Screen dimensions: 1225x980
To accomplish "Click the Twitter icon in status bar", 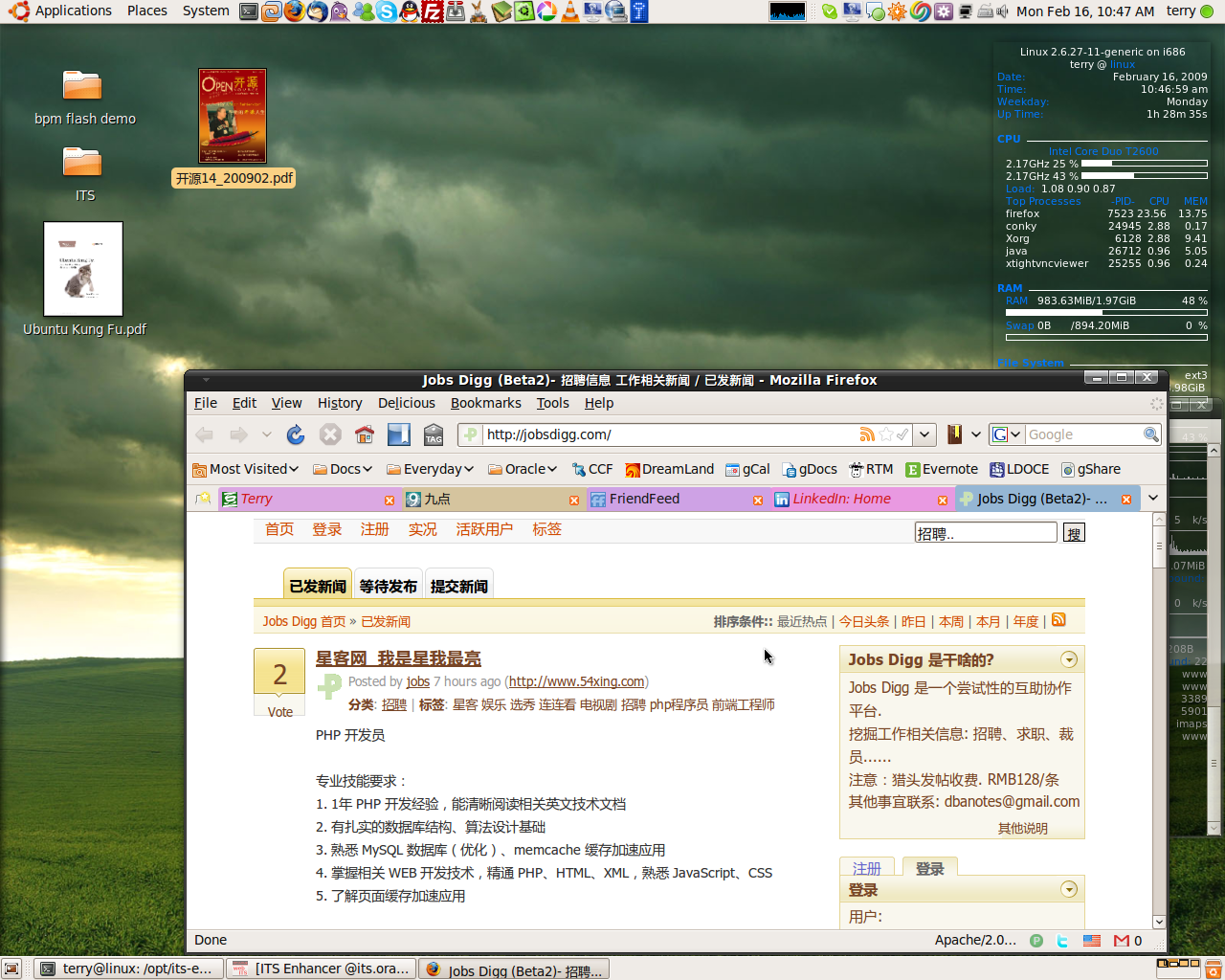I will coord(1062,941).
